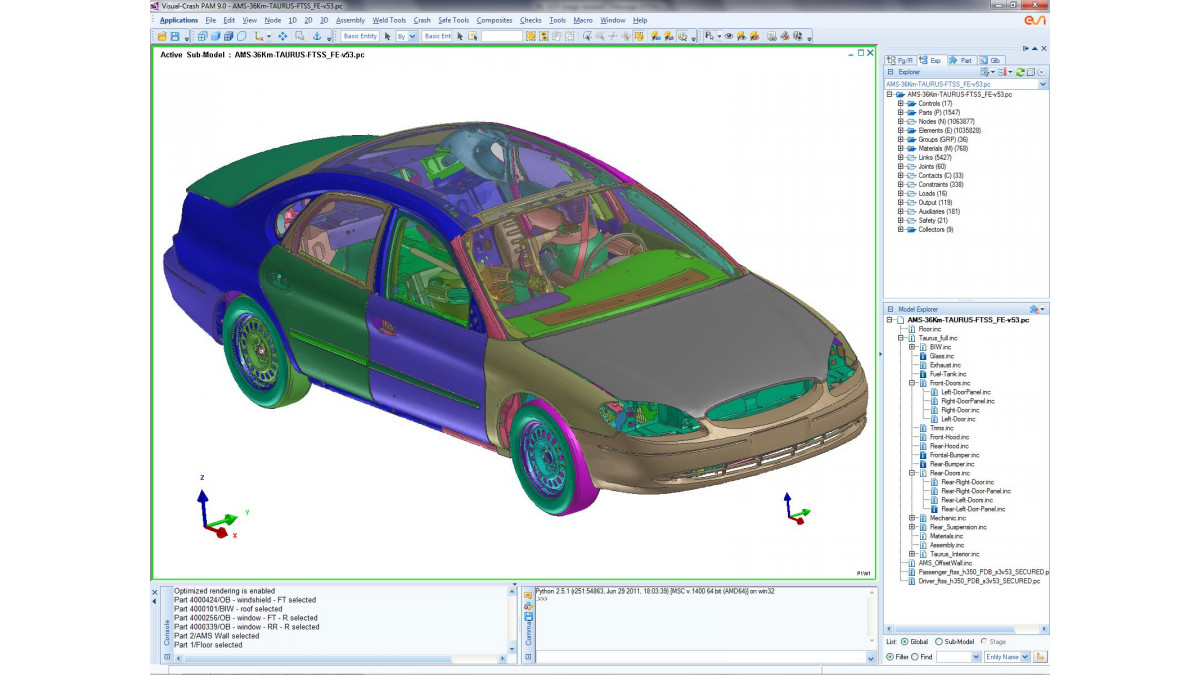Open the Weld Tools menu
The height and width of the screenshot is (675, 1200).
389,20
